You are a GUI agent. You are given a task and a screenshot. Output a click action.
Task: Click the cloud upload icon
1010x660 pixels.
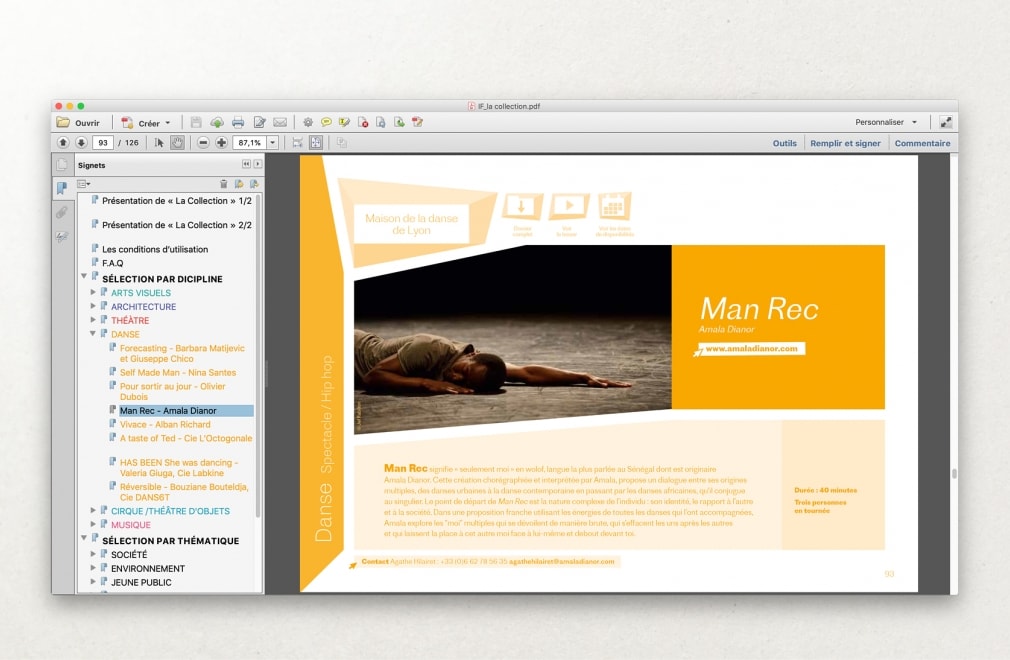[217, 123]
